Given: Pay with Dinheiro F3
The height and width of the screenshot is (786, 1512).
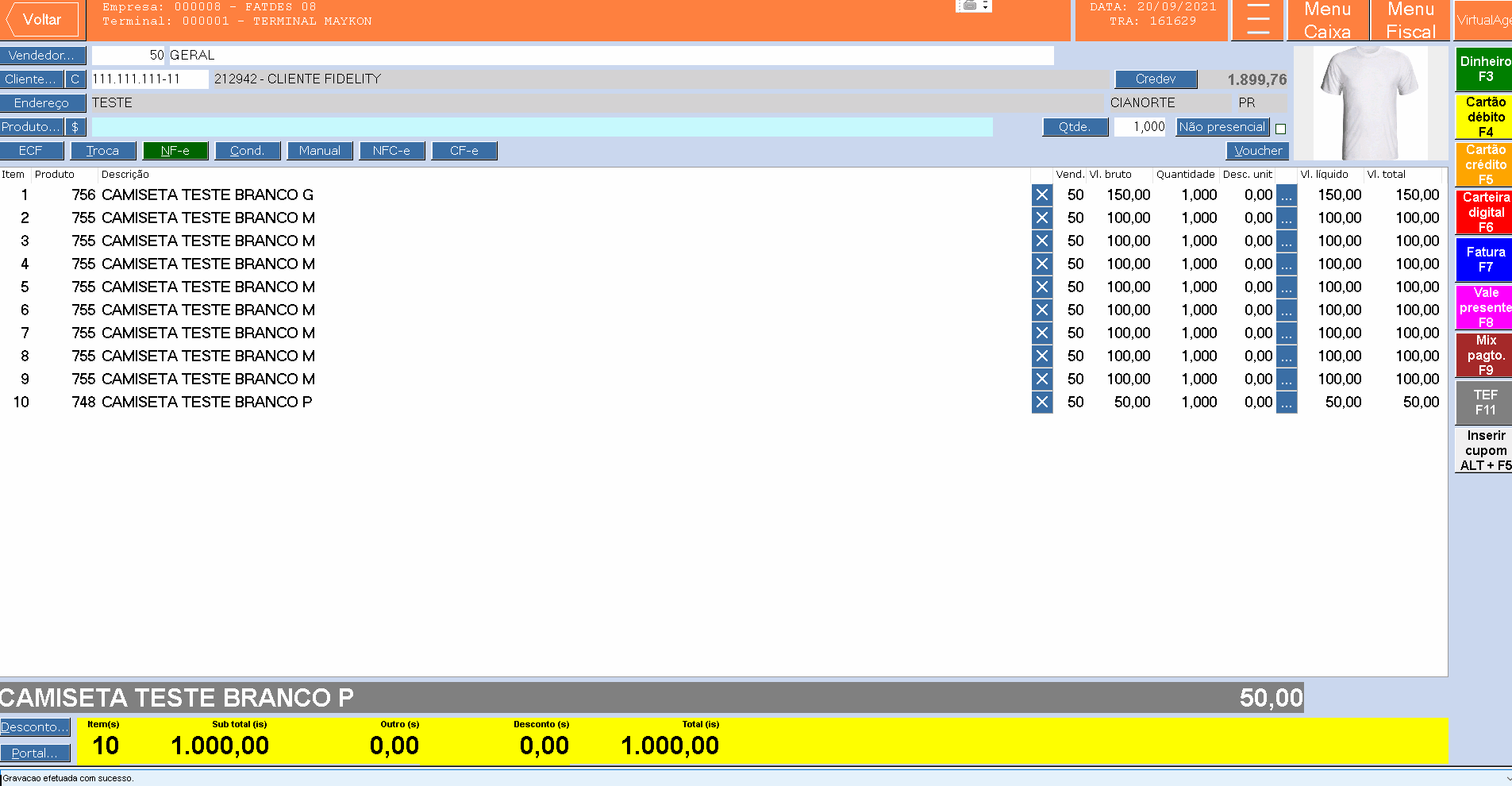Looking at the screenshot, I should click(x=1485, y=69).
